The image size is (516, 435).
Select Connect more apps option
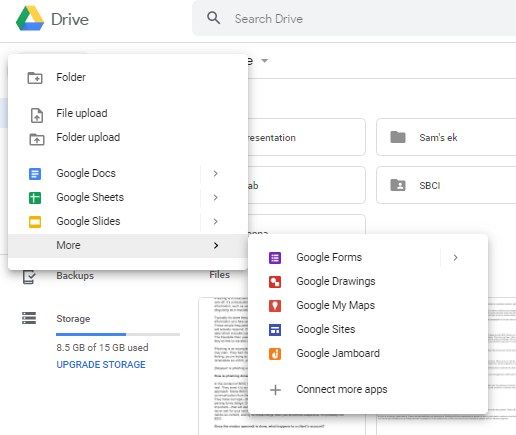(x=368, y=390)
